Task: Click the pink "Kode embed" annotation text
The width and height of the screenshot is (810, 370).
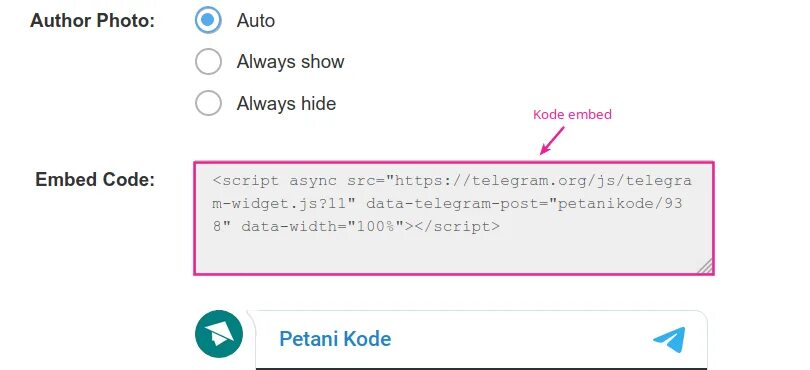Action: tap(572, 114)
